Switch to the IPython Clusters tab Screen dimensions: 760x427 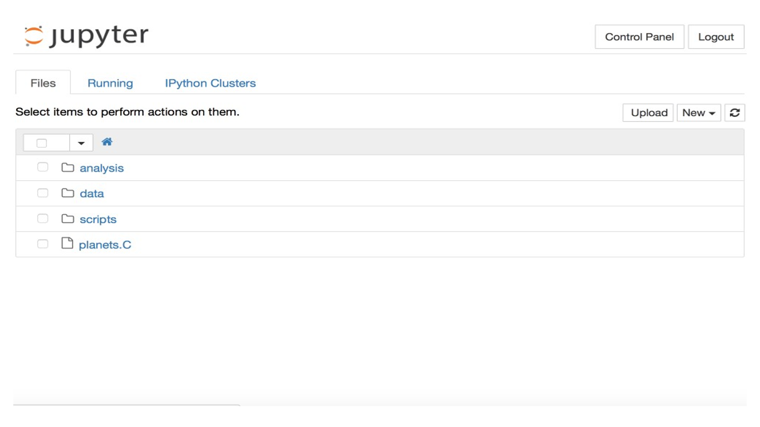pos(210,83)
